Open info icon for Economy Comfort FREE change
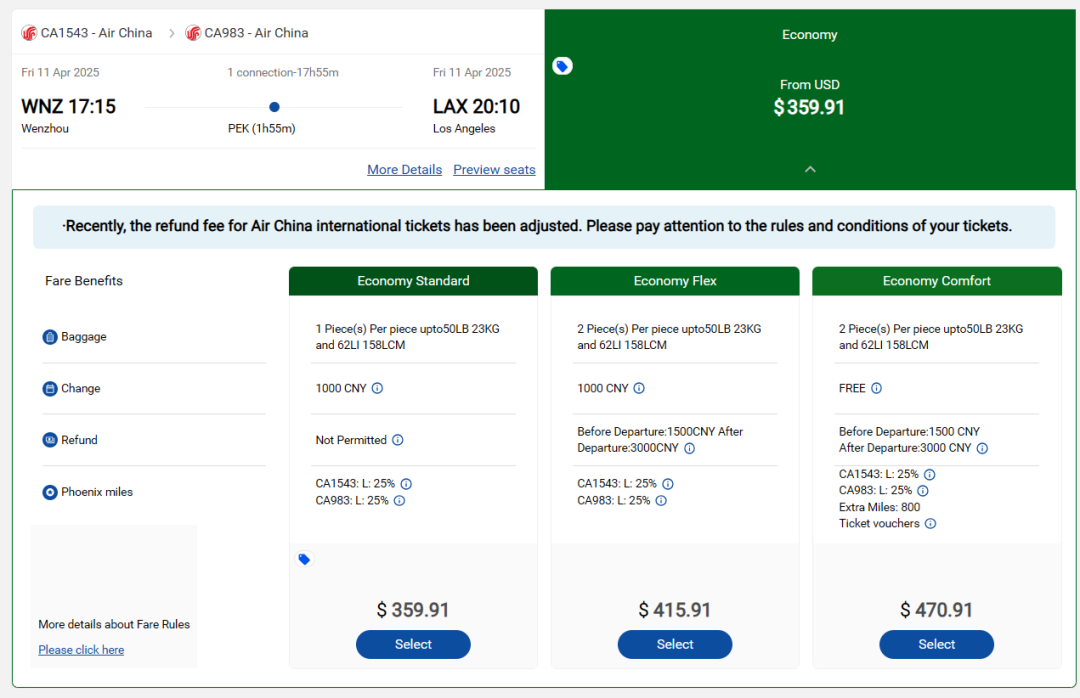1080x698 pixels. click(x=876, y=388)
